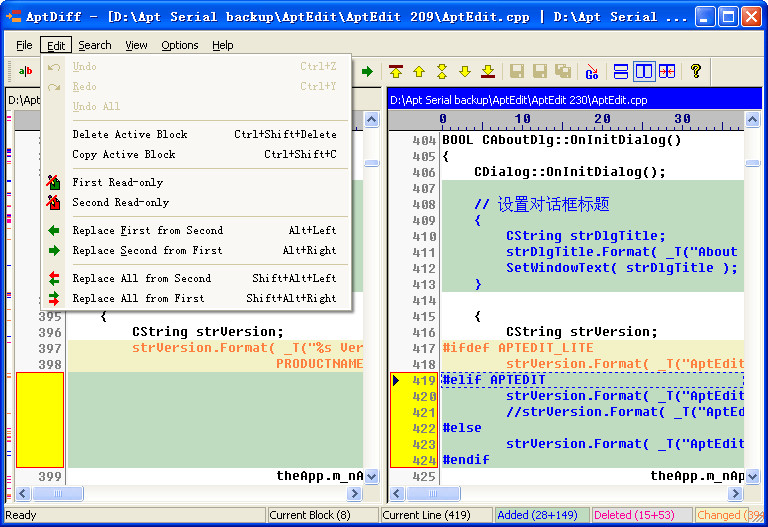This screenshot has width=768, height=527.
Task: Open the File menu
Action: coord(24,45)
